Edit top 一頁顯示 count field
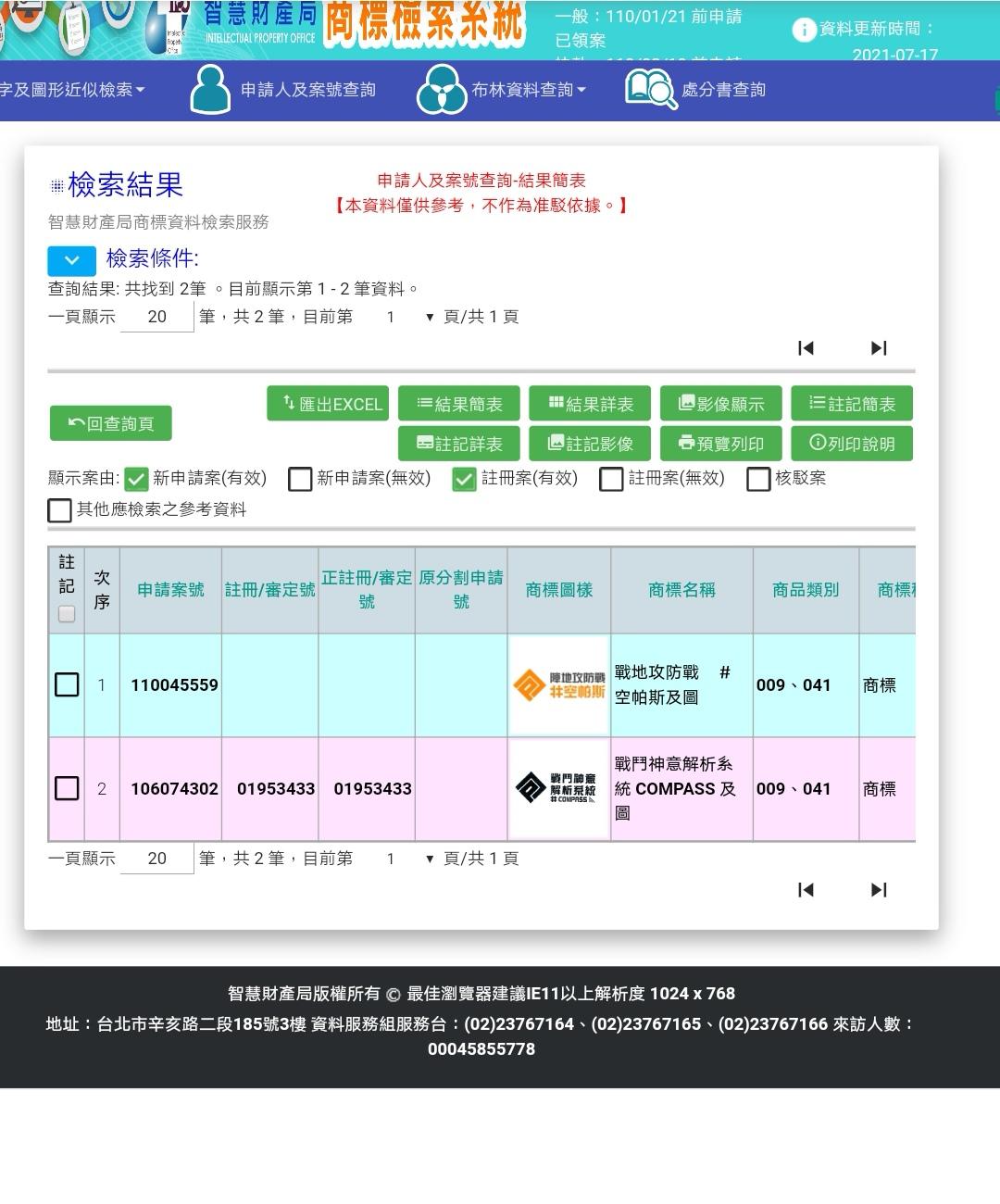The image size is (1000, 1204). [x=157, y=317]
